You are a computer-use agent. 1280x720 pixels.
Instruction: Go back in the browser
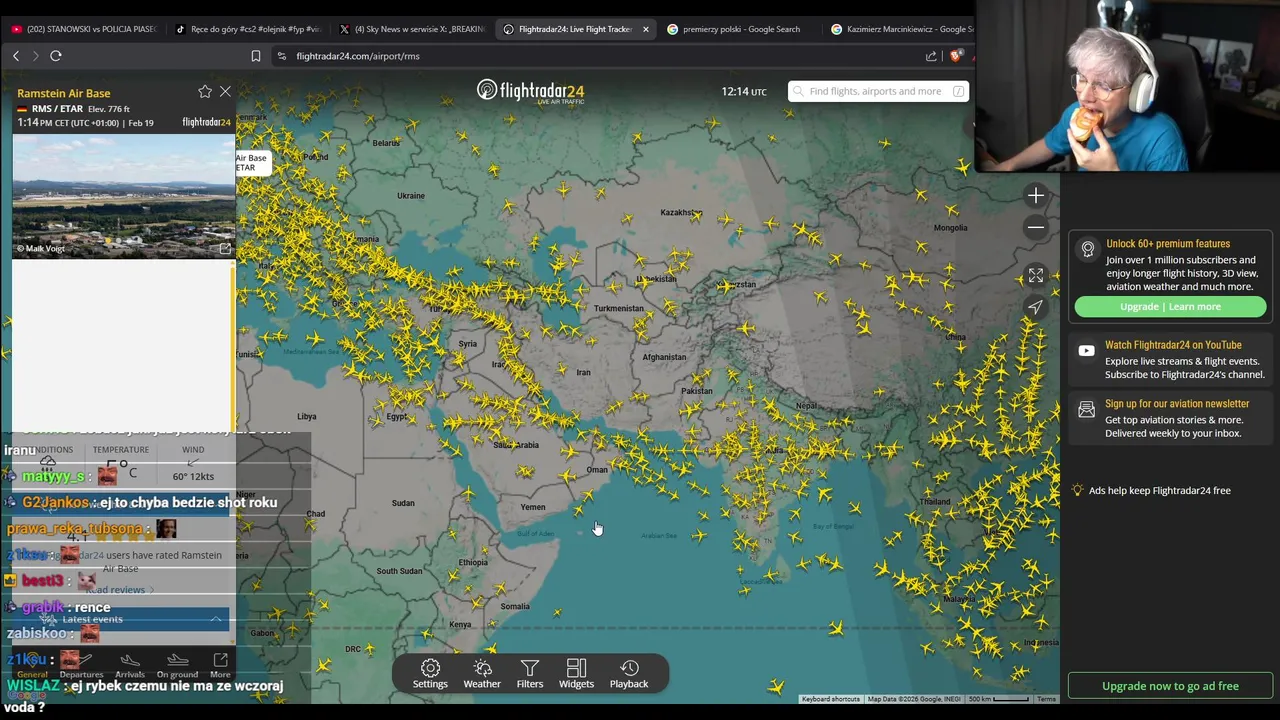pos(16,56)
